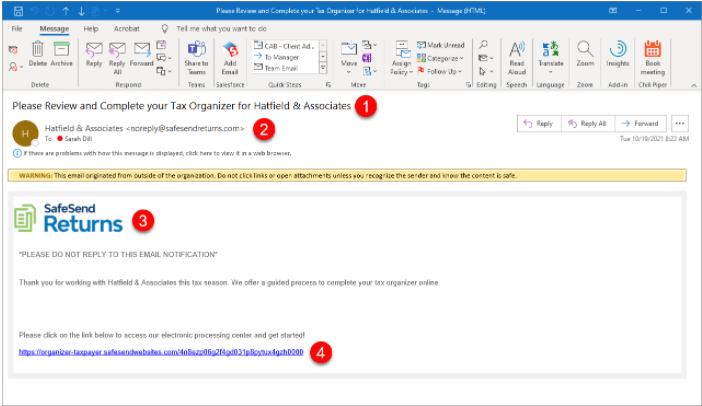
Task: Run the Team Email quick step
Action: [x=276, y=68]
